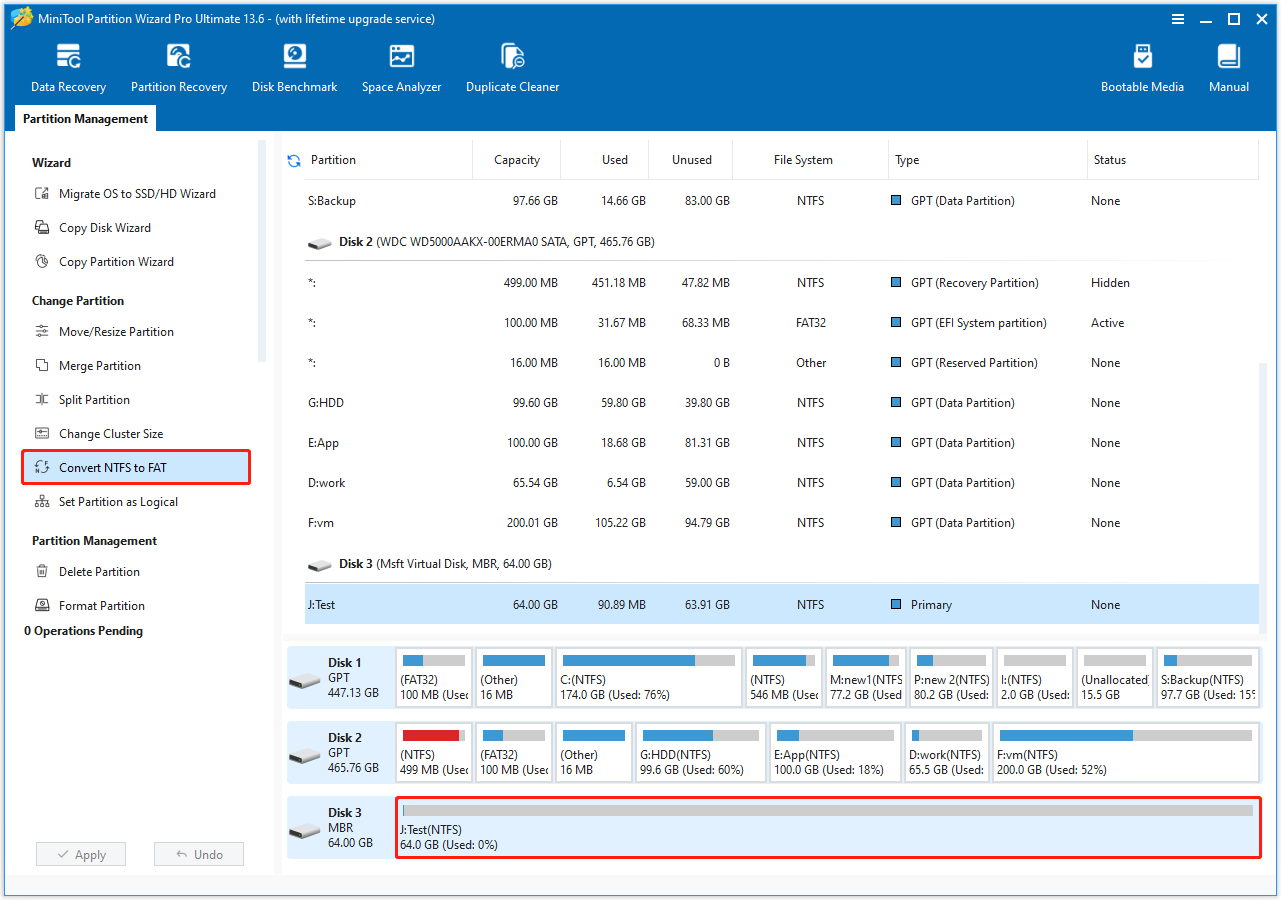Open Data Recovery tool
This screenshot has width=1281, height=900.
pos(68,68)
